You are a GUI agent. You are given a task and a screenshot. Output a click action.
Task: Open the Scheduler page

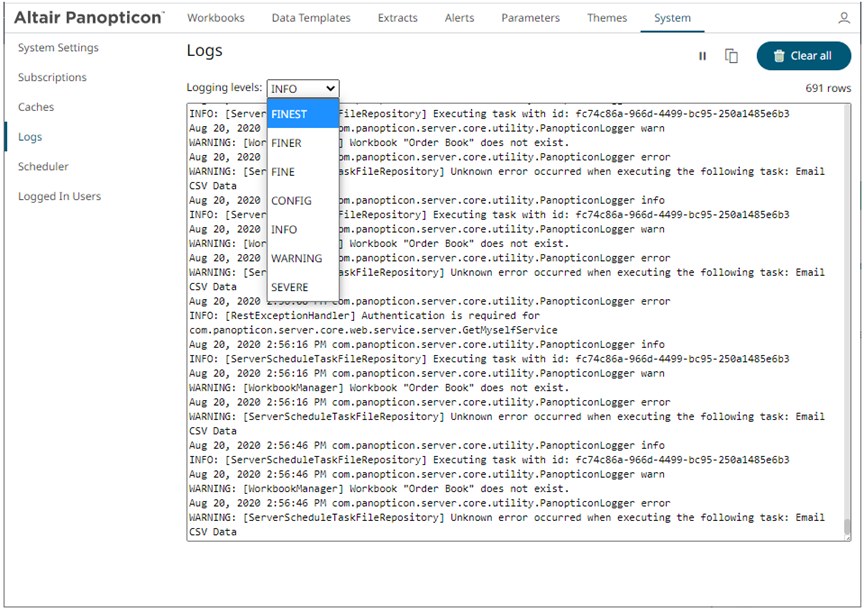[x=43, y=167]
